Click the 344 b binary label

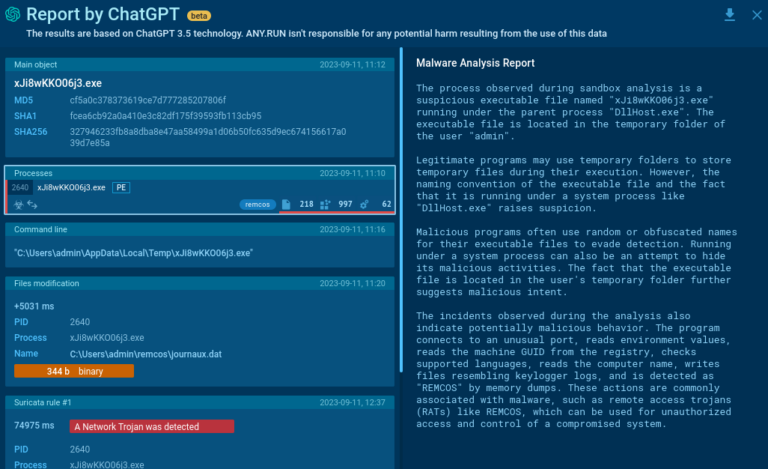coord(74,371)
